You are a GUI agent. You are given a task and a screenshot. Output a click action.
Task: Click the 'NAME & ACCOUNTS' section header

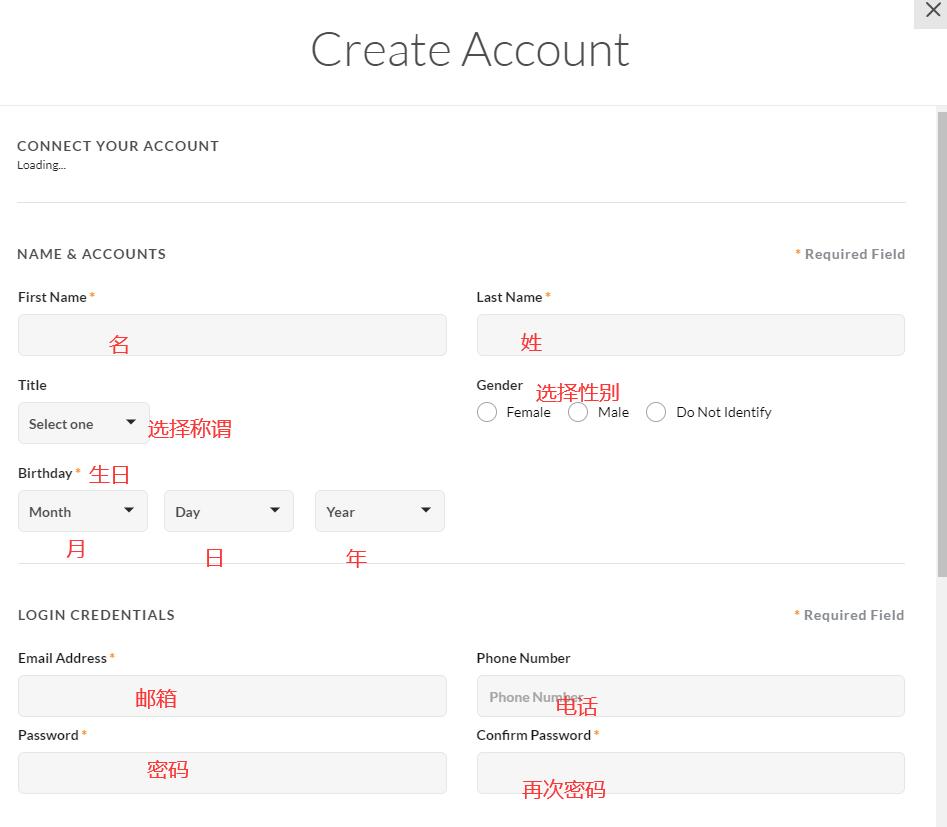[92, 254]
